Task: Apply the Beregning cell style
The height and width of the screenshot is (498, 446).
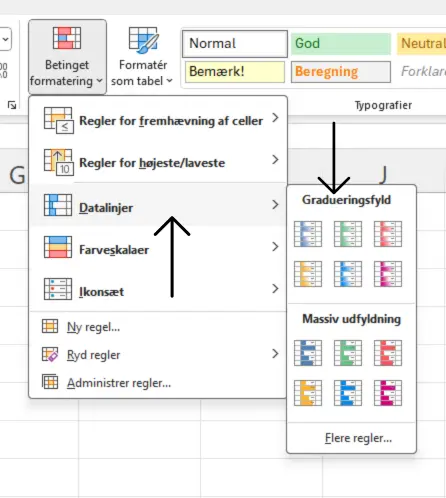Action: coord(341,72)
